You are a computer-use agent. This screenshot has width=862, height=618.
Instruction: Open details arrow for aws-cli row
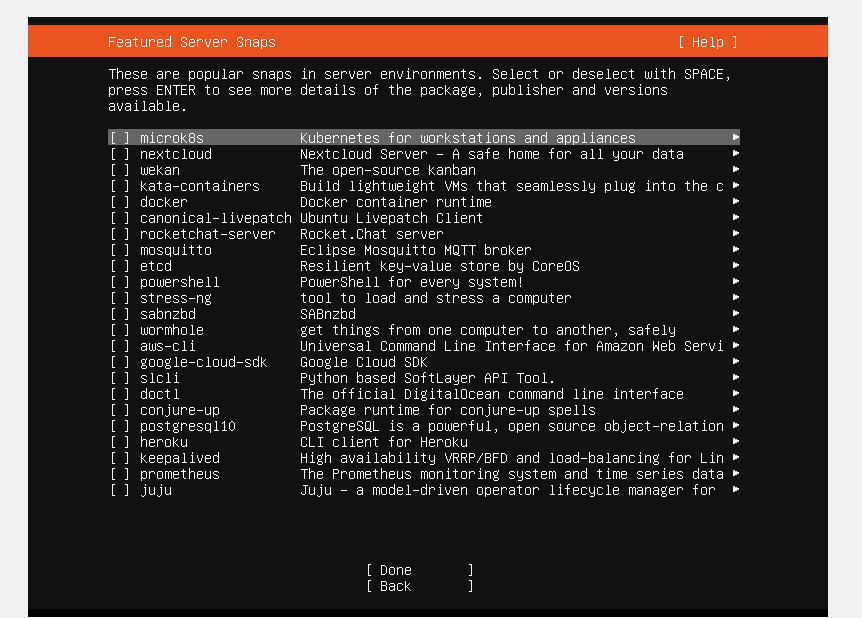point(736,345)
